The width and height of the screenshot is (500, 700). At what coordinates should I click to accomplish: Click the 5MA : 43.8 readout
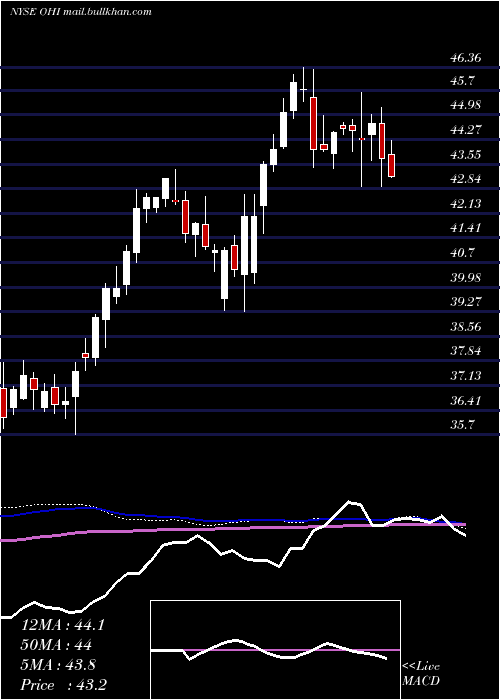point(58,665)
